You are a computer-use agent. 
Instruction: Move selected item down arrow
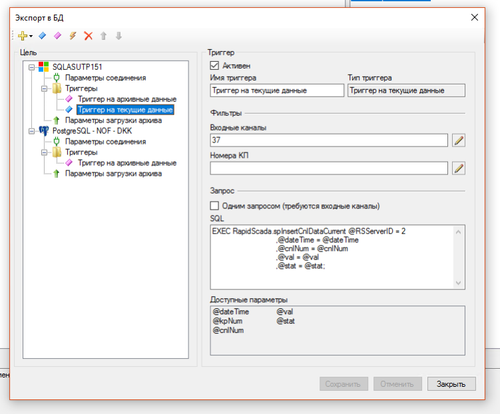click(x=119, y=36)
